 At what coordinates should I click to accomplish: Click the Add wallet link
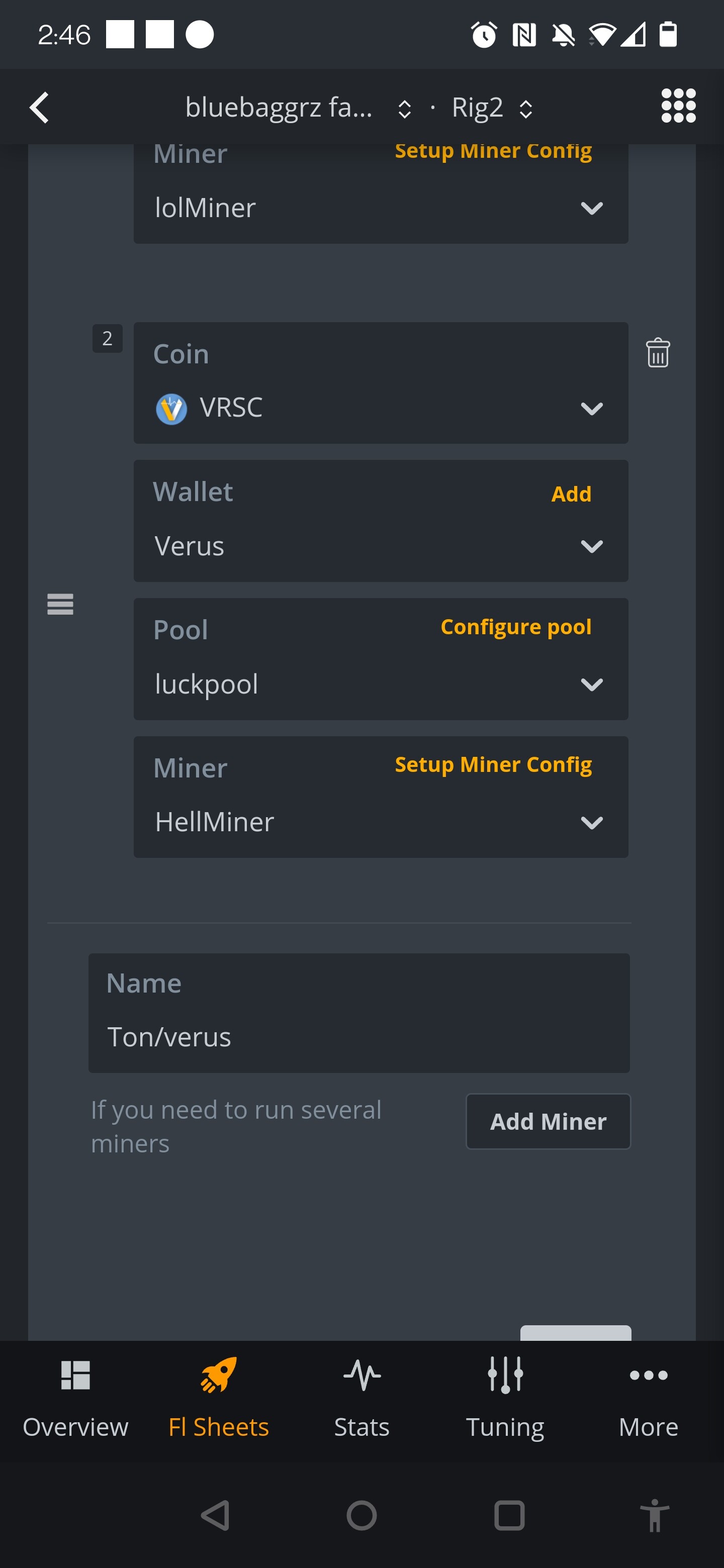coord(571,494)
